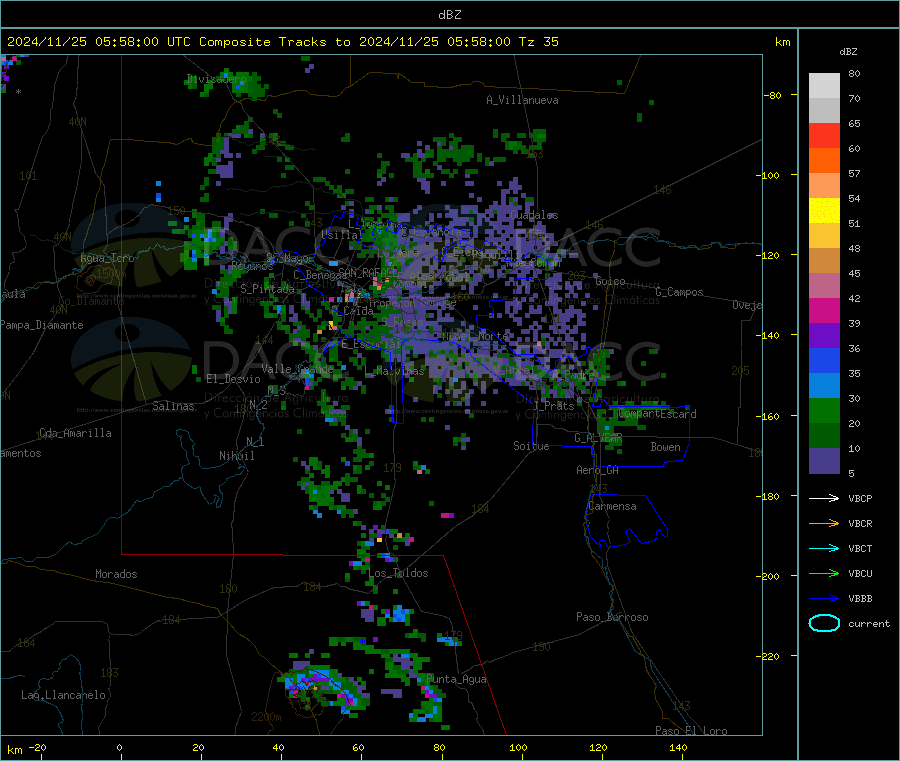The height and width of the screenshot is (761, 900).
Task: Click the orange VBCR arrow icon
Action: pyautogui.click(x=824, y=523)
